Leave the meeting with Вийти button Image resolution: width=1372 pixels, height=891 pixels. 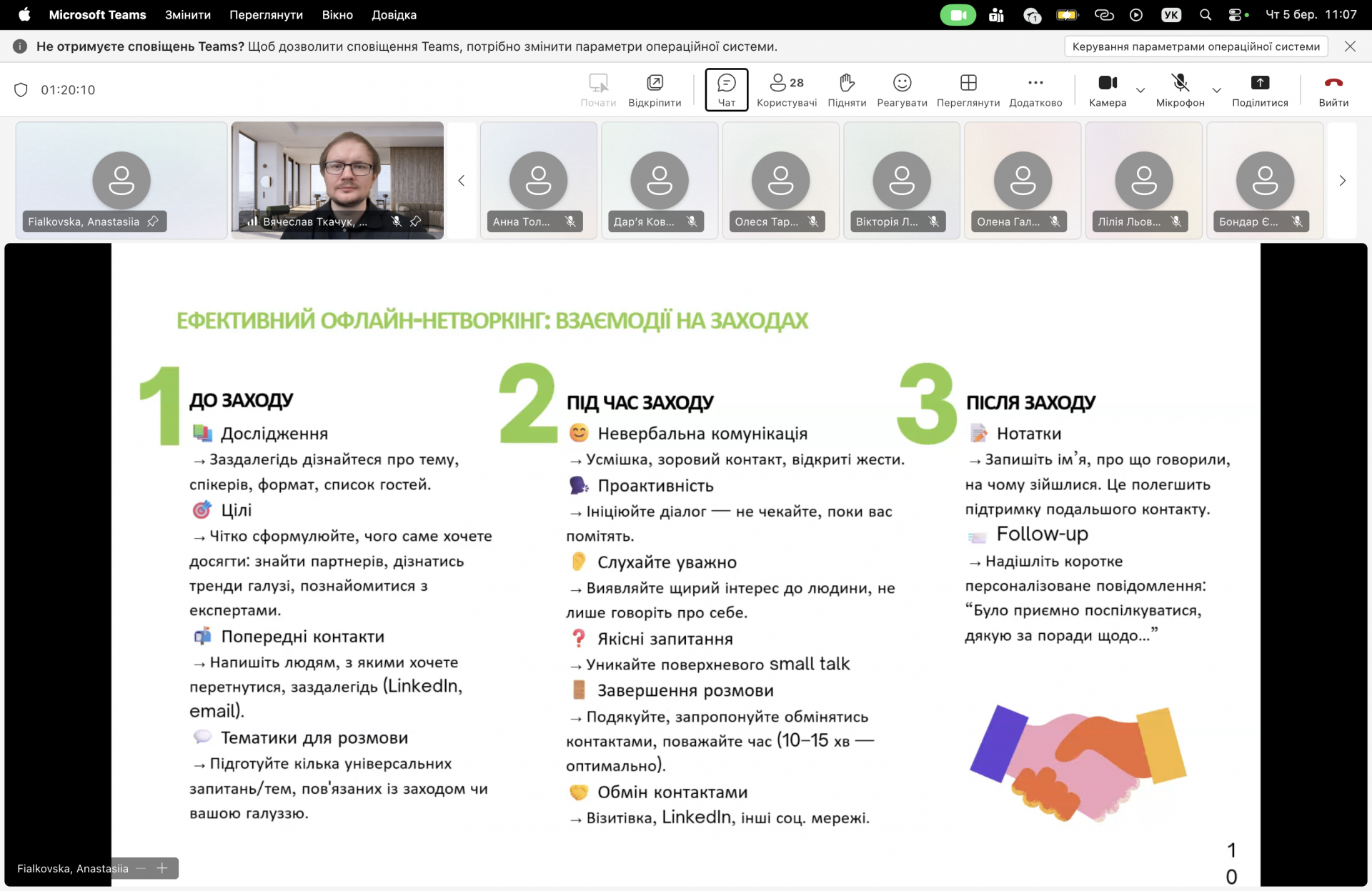coord(1333,89)
